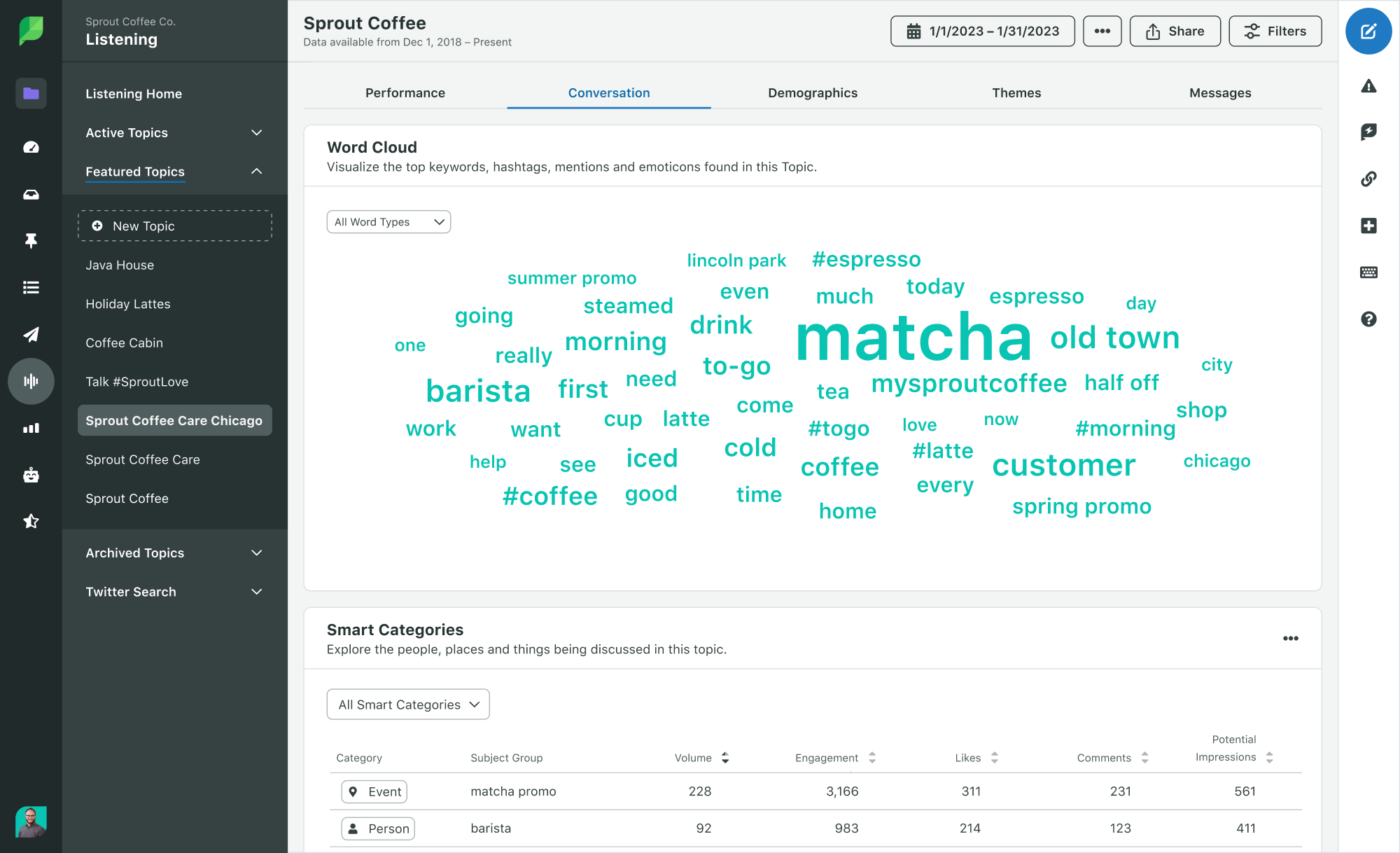Image resolution: width=1400 pixels, height=853 pixels.
Task: Open the All Smart Categories dropdown
Action: tap(408, 704)
